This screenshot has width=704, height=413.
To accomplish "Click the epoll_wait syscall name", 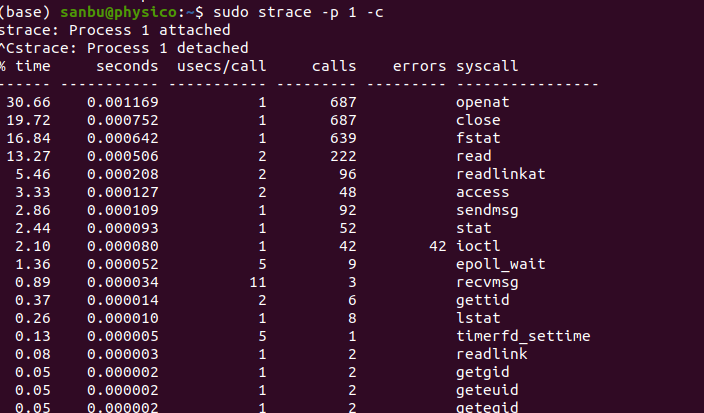I will pos(501,264).
